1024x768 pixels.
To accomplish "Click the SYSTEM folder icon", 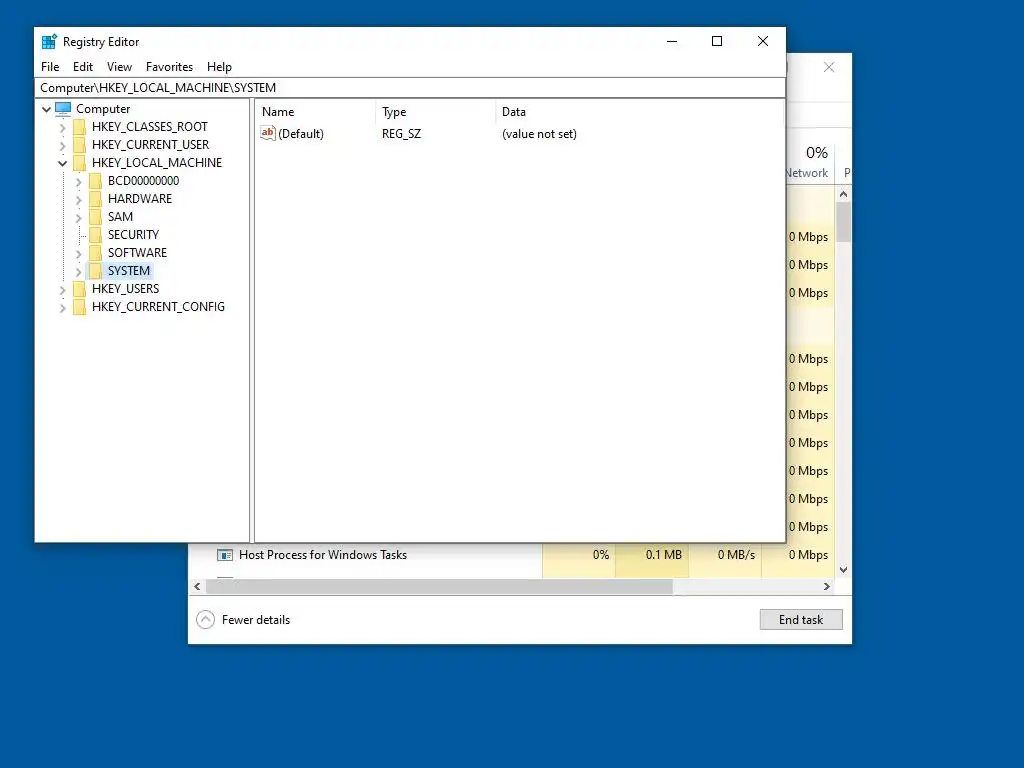I will [x=95, y=270].
